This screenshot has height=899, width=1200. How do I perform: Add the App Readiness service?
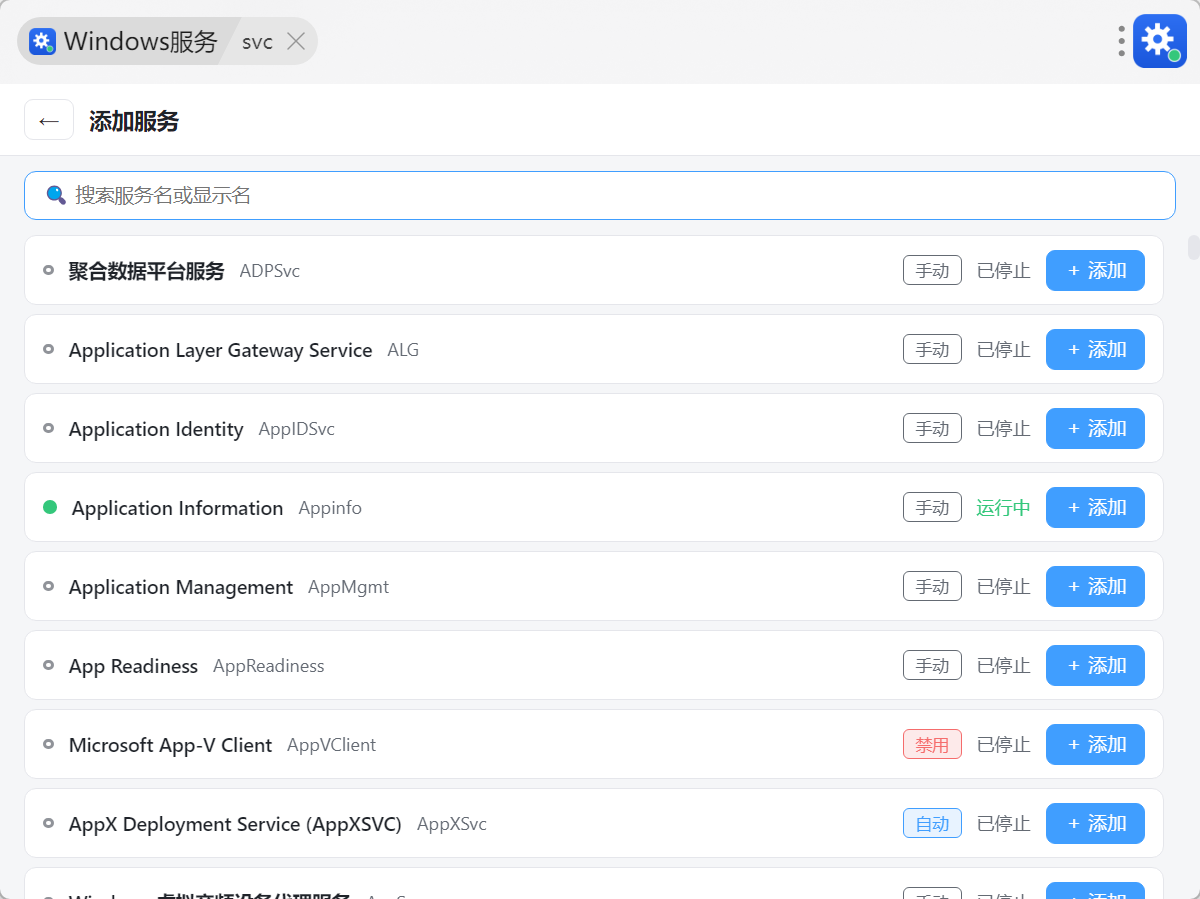pyautogui.click(x=1095, y=665)
